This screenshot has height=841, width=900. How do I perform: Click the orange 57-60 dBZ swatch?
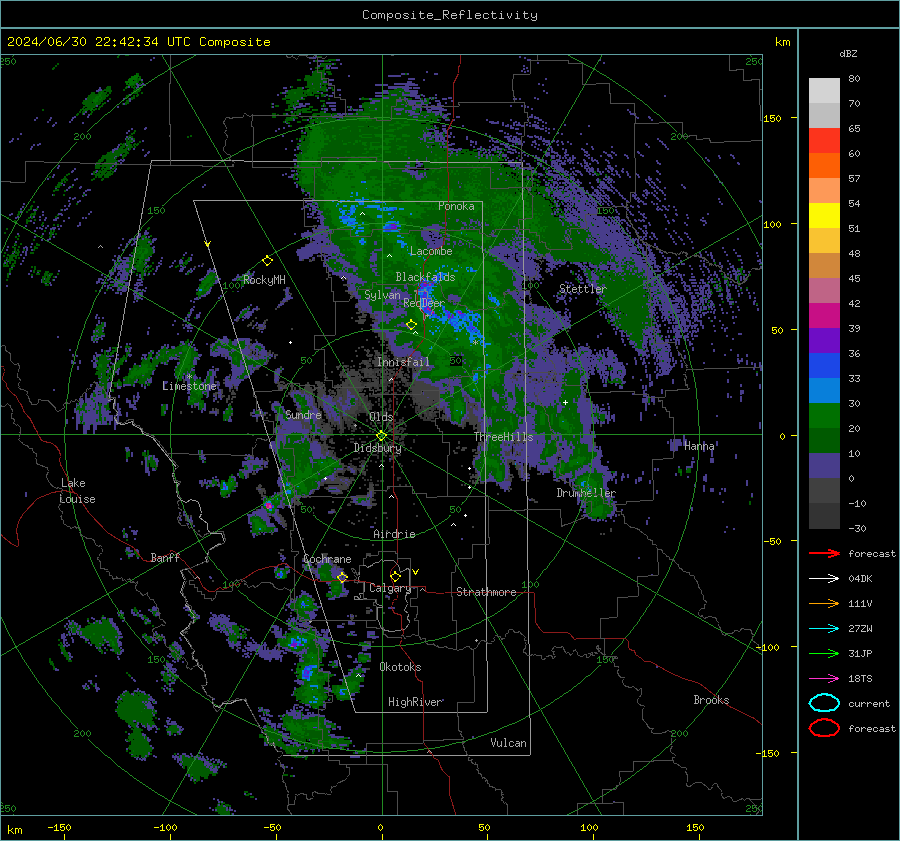[x=824, y=166]
